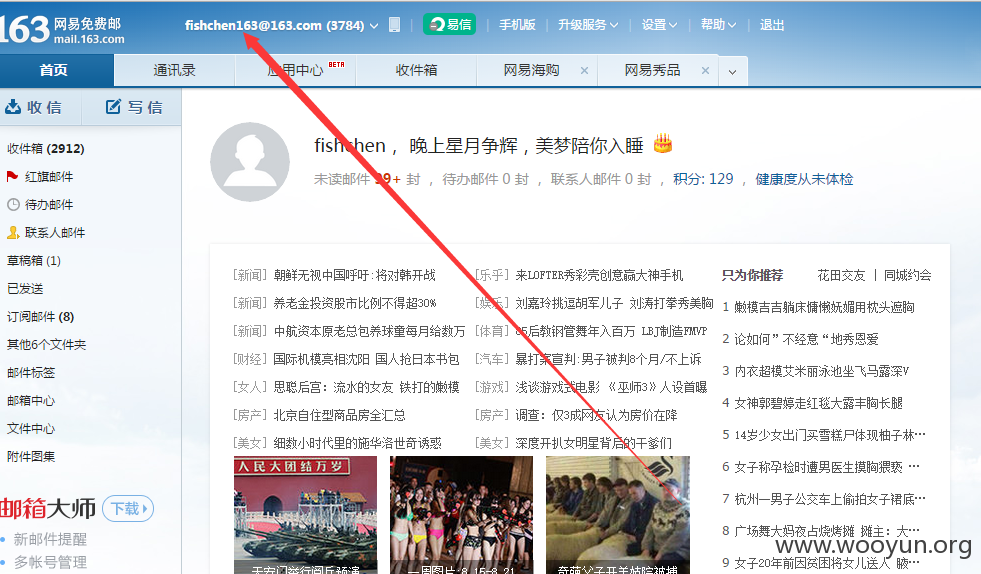Close the 网易海购 tab
The height and width of the screenshot is (574, 981).
coord(584,71)
